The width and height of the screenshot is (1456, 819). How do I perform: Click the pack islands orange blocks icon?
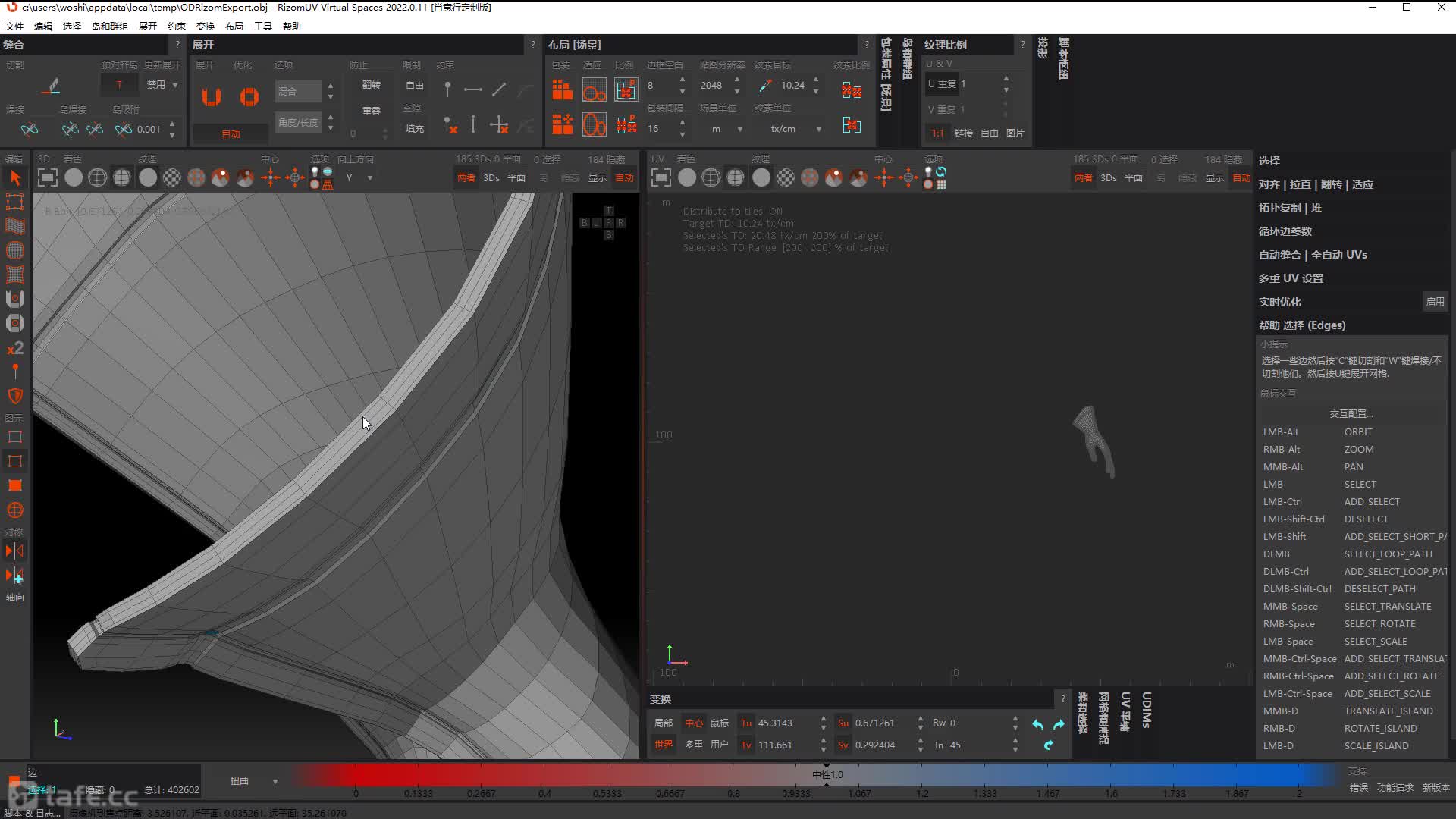[562, 89]
